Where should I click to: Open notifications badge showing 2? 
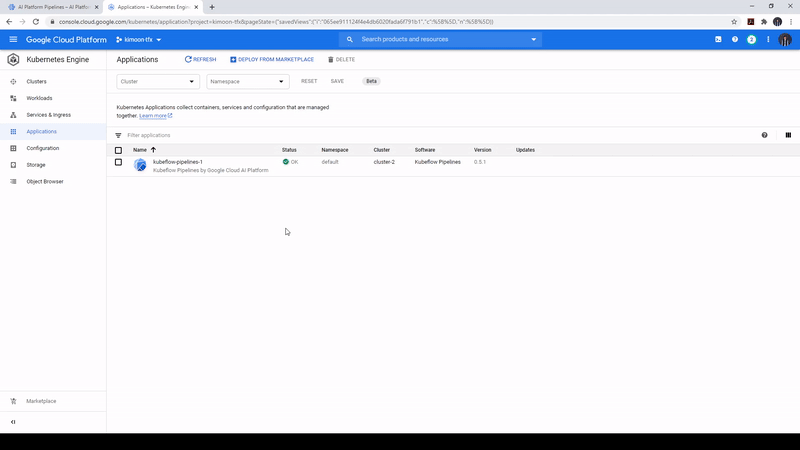tap(752, 39)
